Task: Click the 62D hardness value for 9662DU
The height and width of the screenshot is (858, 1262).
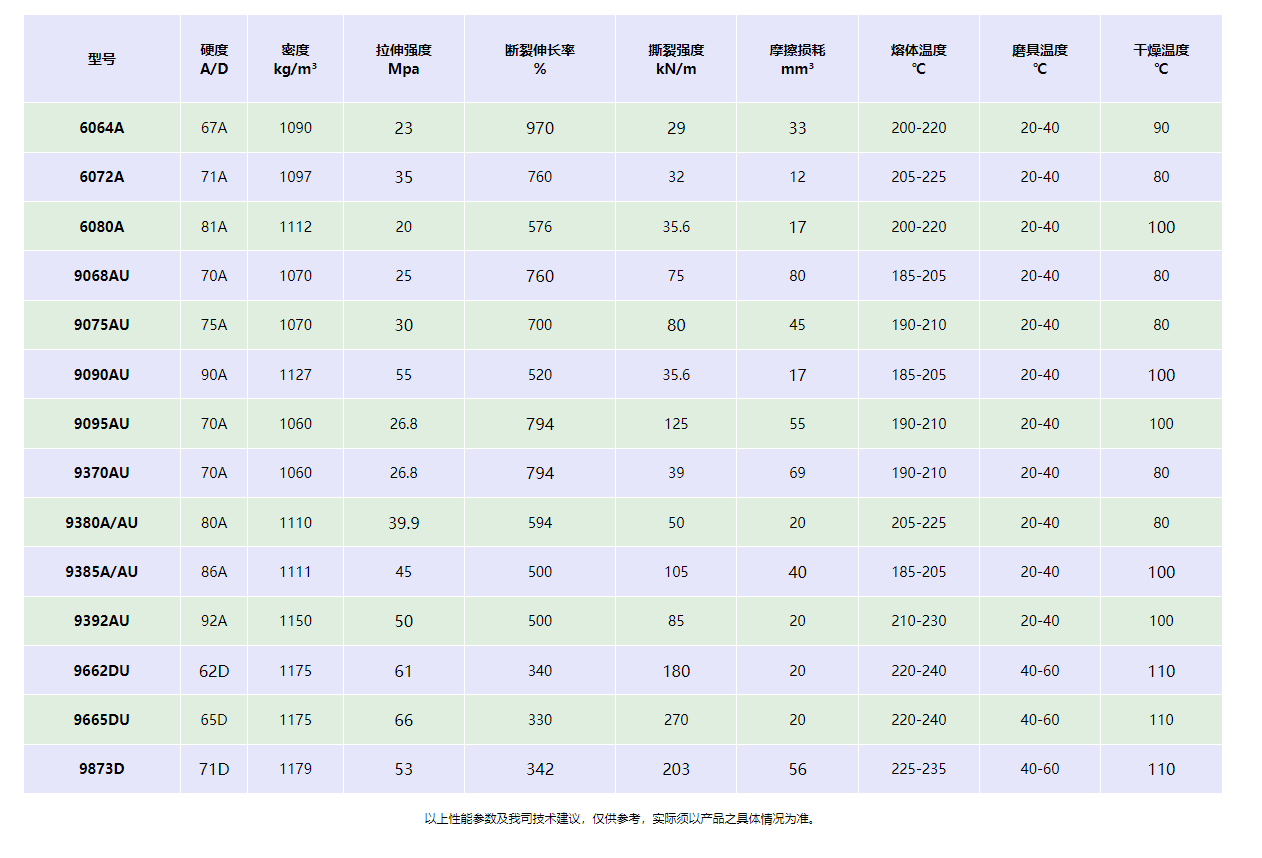Action: pyautogui.click(x=214, y=671)
